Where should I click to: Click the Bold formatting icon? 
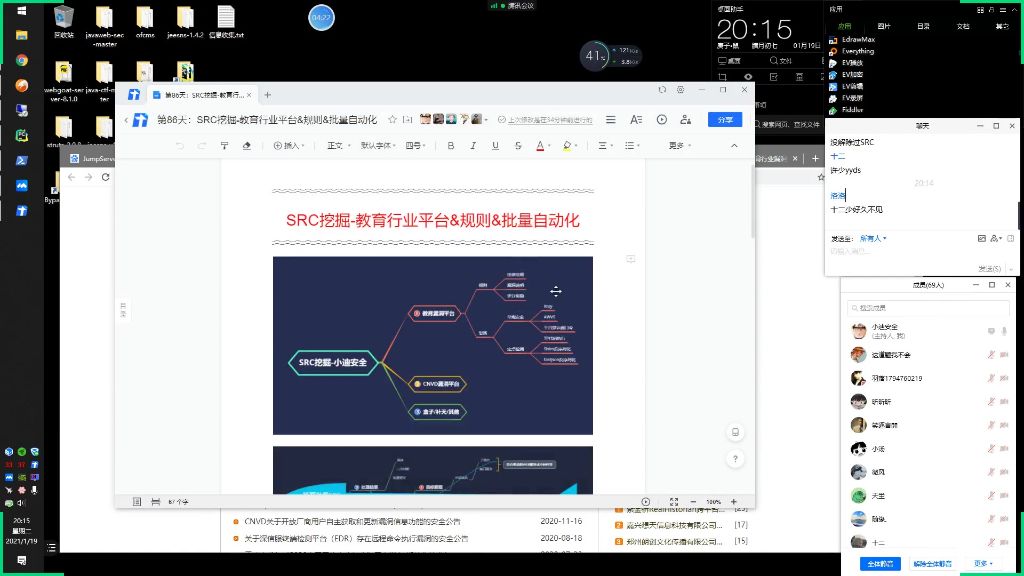(x=451, y=146)
